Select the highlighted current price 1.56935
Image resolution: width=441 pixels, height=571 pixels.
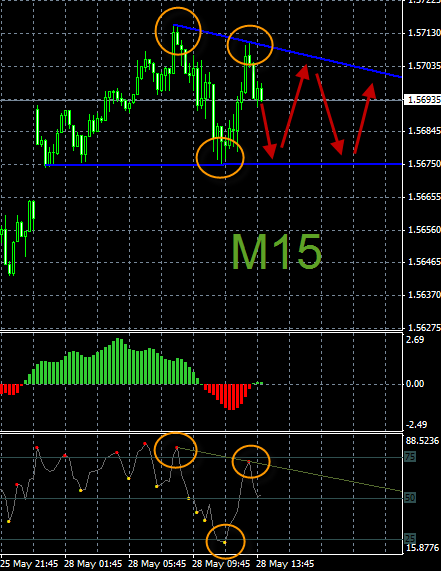(x=423, y=100)
